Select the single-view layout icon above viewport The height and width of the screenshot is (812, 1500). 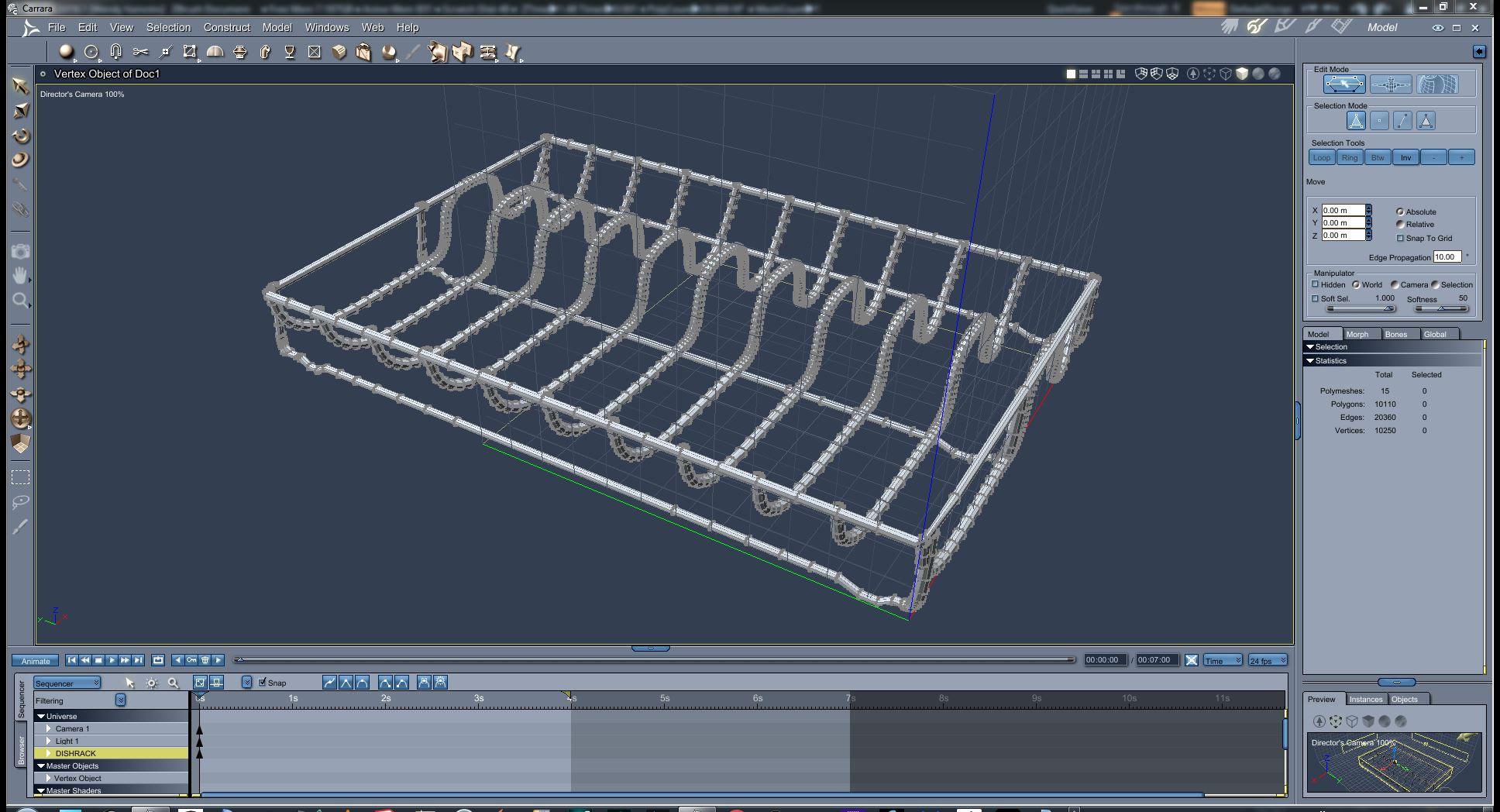1071,74
